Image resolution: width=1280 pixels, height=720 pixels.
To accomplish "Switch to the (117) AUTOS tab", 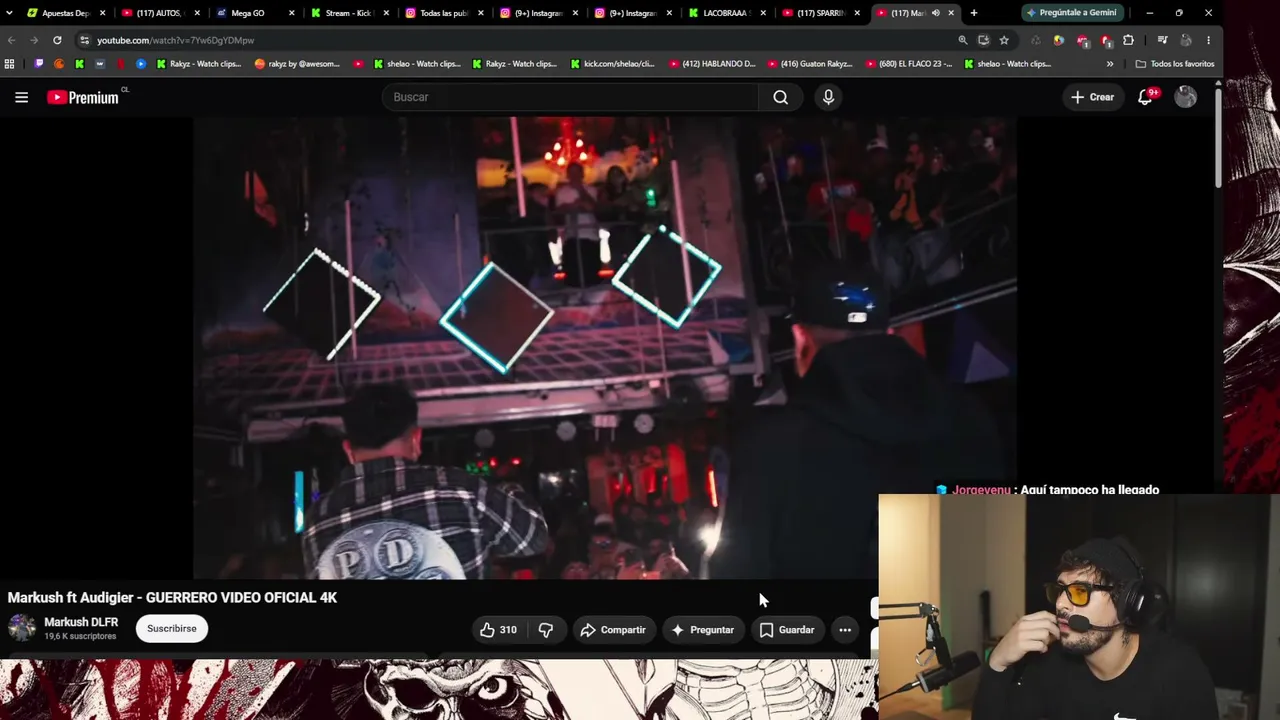I will tap(160, 13).
